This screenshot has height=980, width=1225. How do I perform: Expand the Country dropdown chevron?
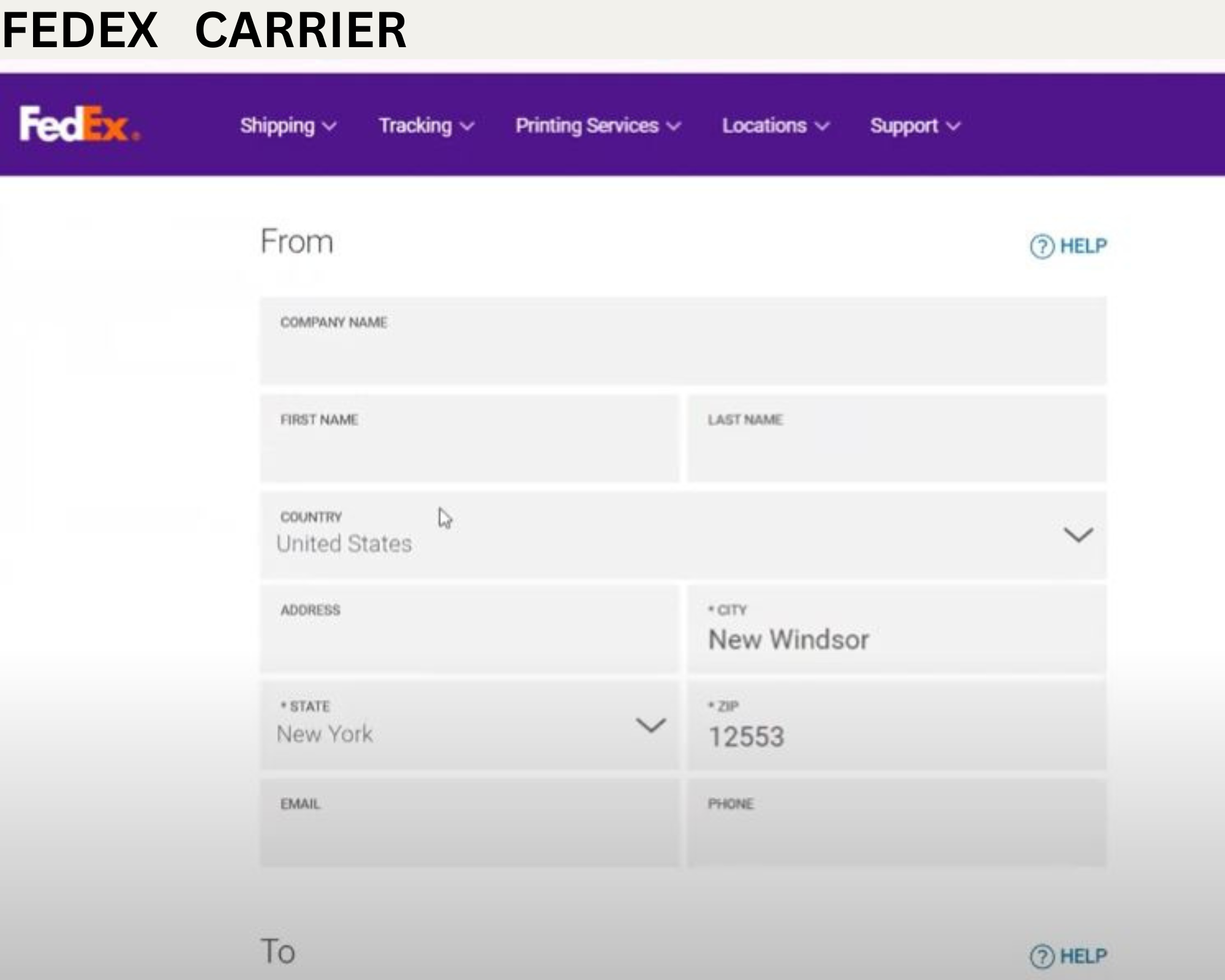pyautogui.click(x=1078, y=535)
